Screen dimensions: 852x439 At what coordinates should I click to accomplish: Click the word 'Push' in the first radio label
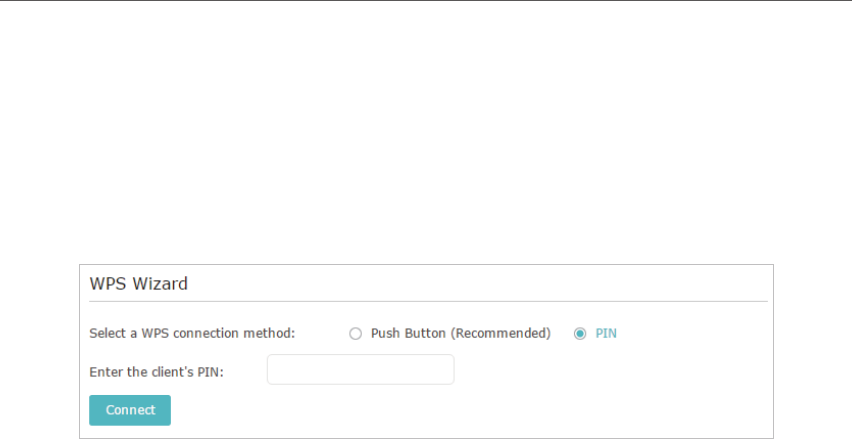pos(383,333)
